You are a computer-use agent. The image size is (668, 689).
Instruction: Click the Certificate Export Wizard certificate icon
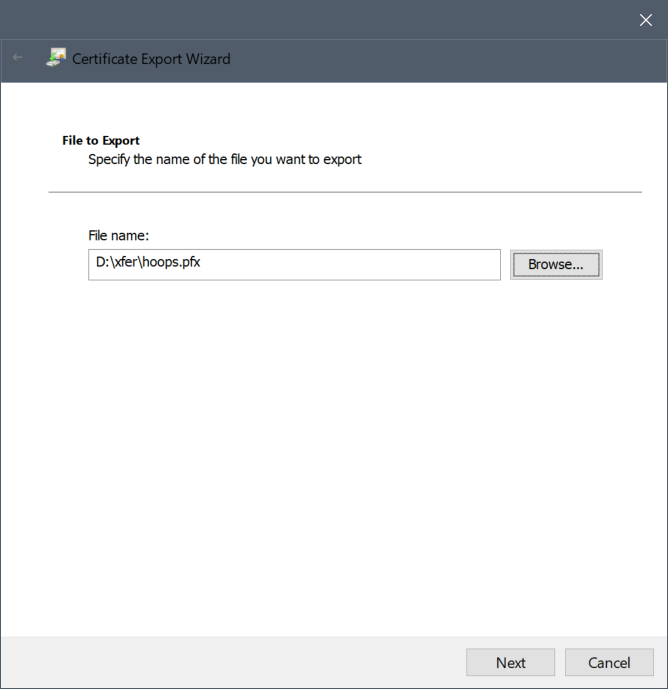coord(56,58)
